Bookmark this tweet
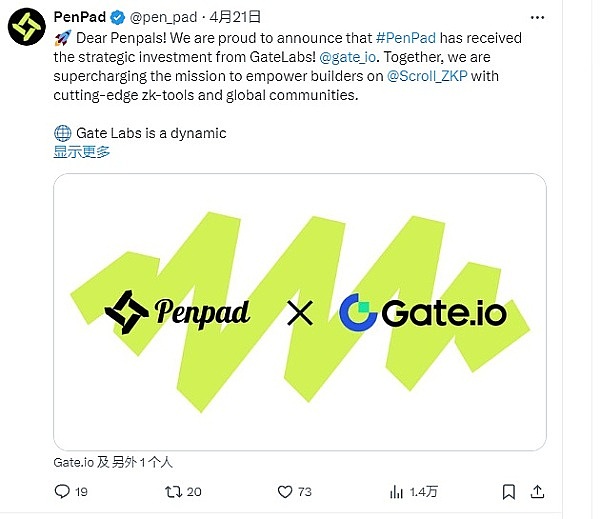Viewport: 600px width, 519px height. 511,491
